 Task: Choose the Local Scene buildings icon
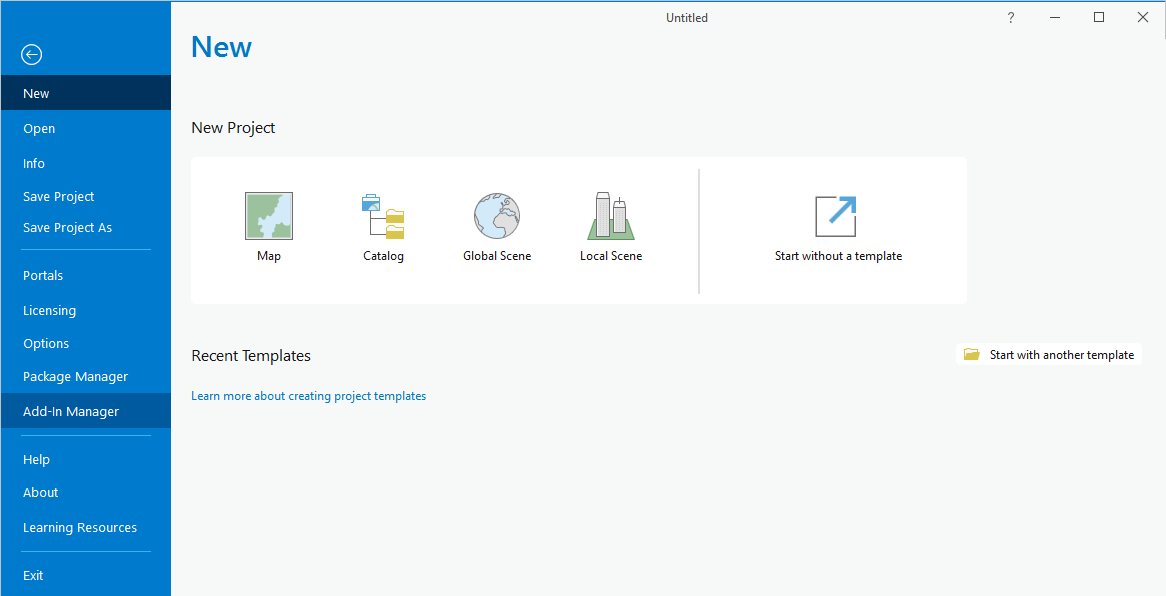click(611, 216)
